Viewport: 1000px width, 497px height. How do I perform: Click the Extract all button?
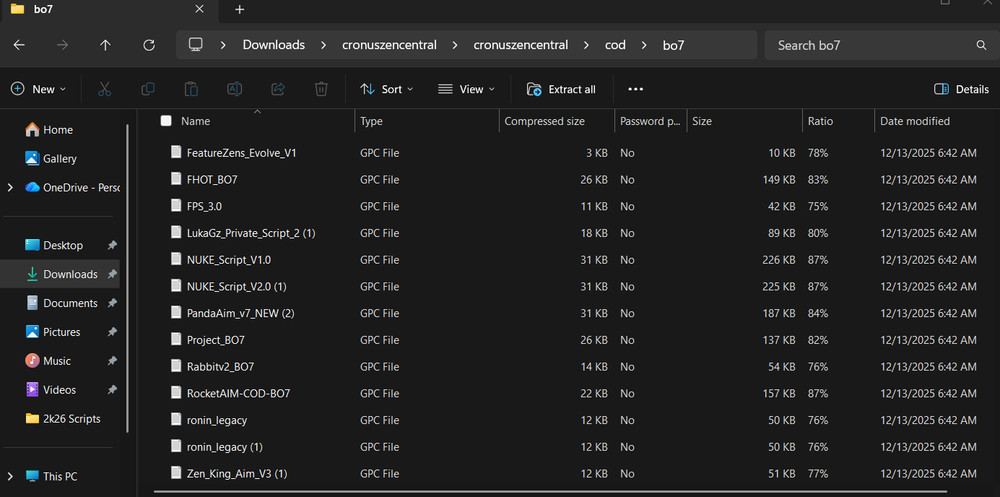pyautogui.click(x=561, y=89)
